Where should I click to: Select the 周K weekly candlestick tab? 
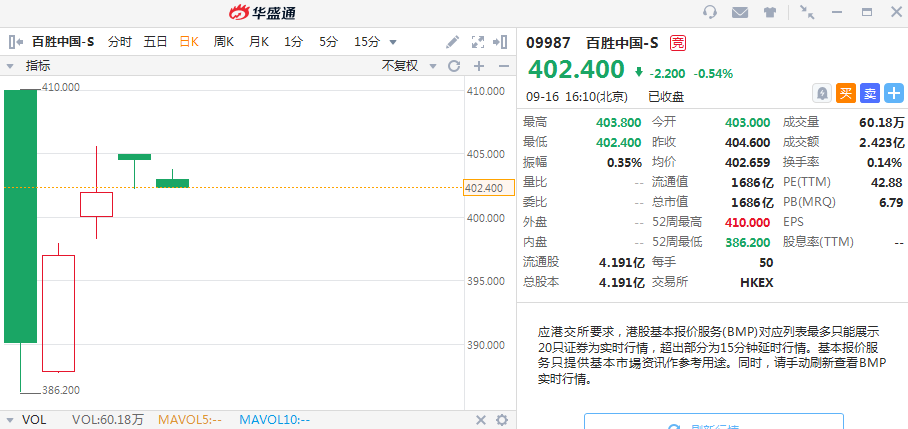224,42
